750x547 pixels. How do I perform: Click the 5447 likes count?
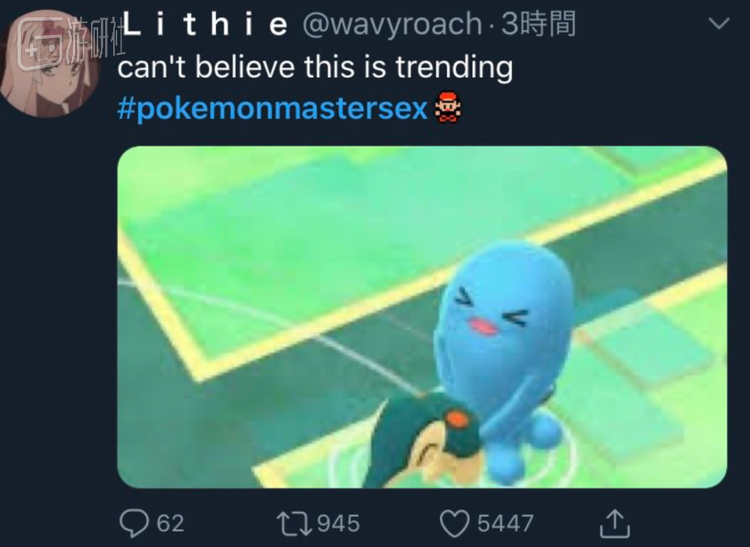(505, 523)
